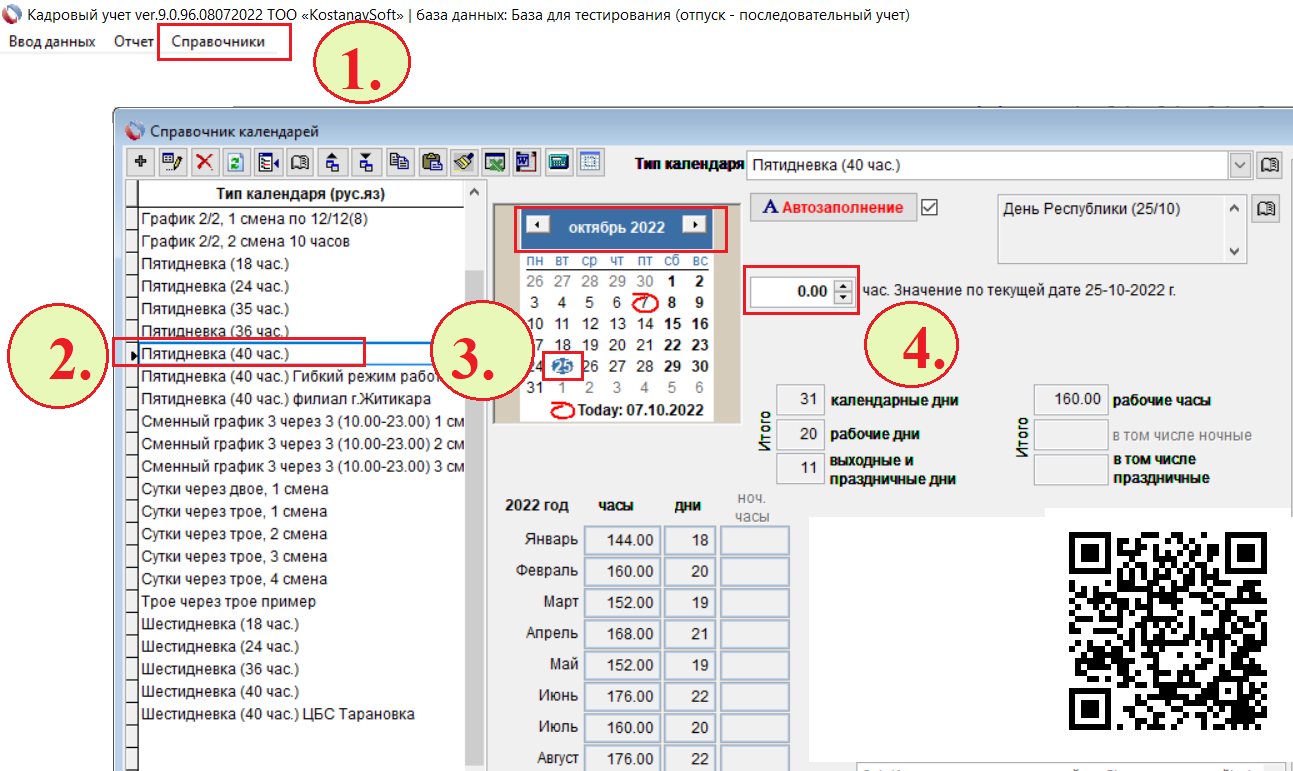The height and width of the screenshot is (771, 1293).
Task: Select the Сутки через трое, 3 смена row
Action: point(301,556)
